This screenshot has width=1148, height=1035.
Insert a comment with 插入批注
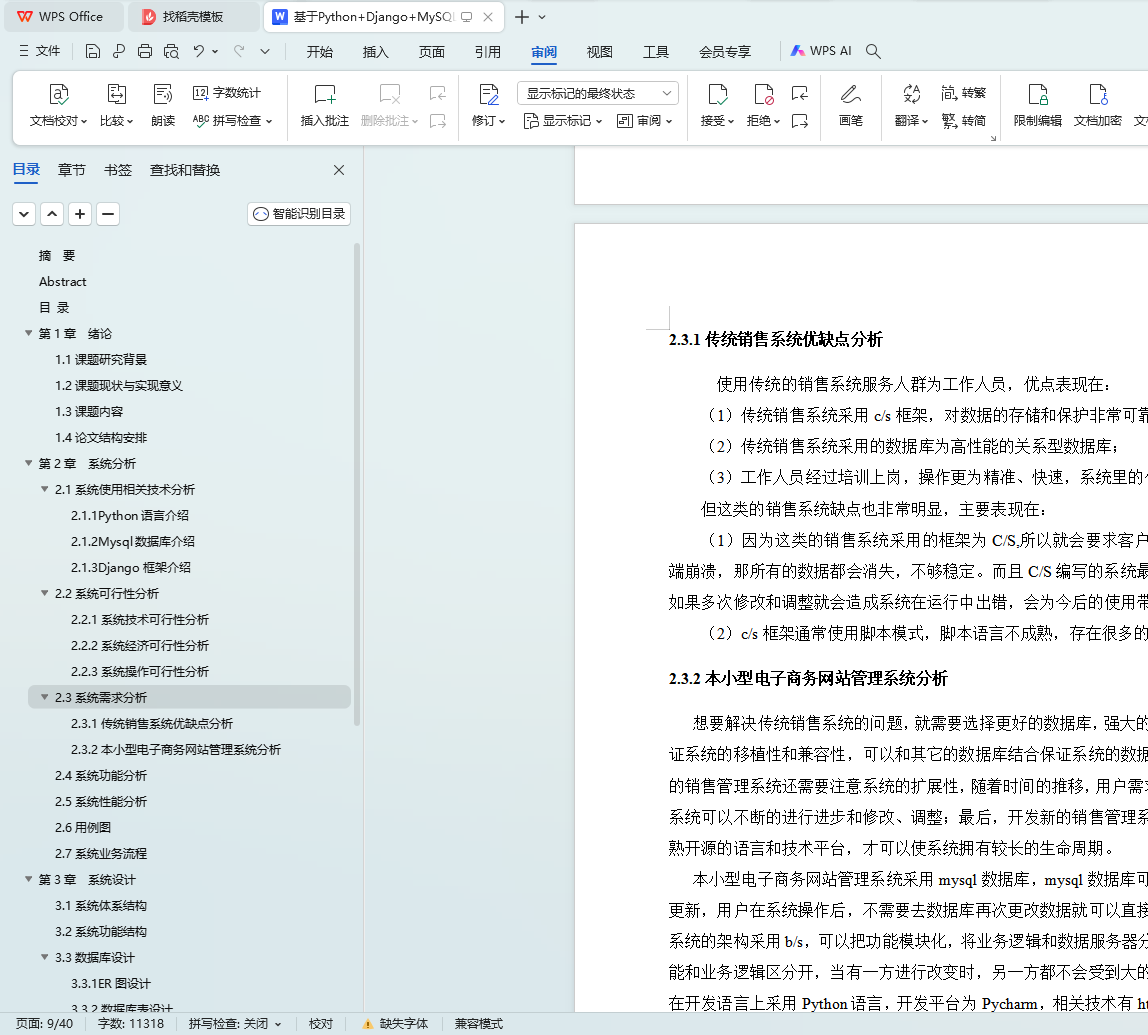click(x=324, y=105)
